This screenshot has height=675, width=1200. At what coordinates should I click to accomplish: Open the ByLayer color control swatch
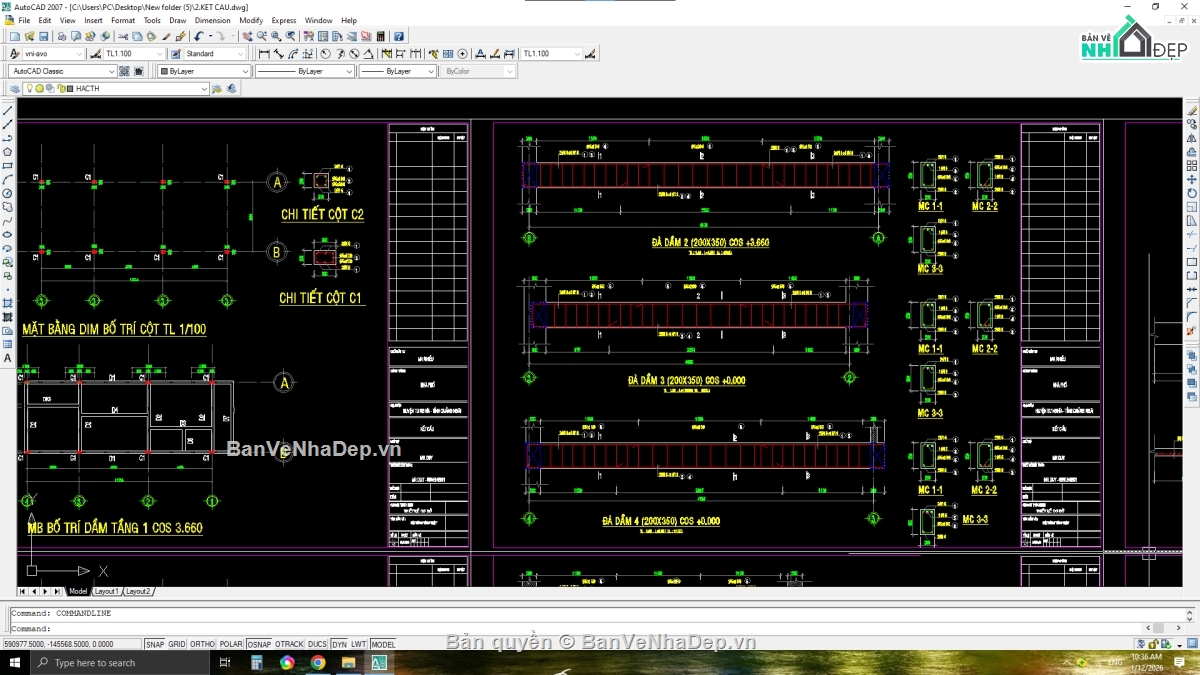204,71
